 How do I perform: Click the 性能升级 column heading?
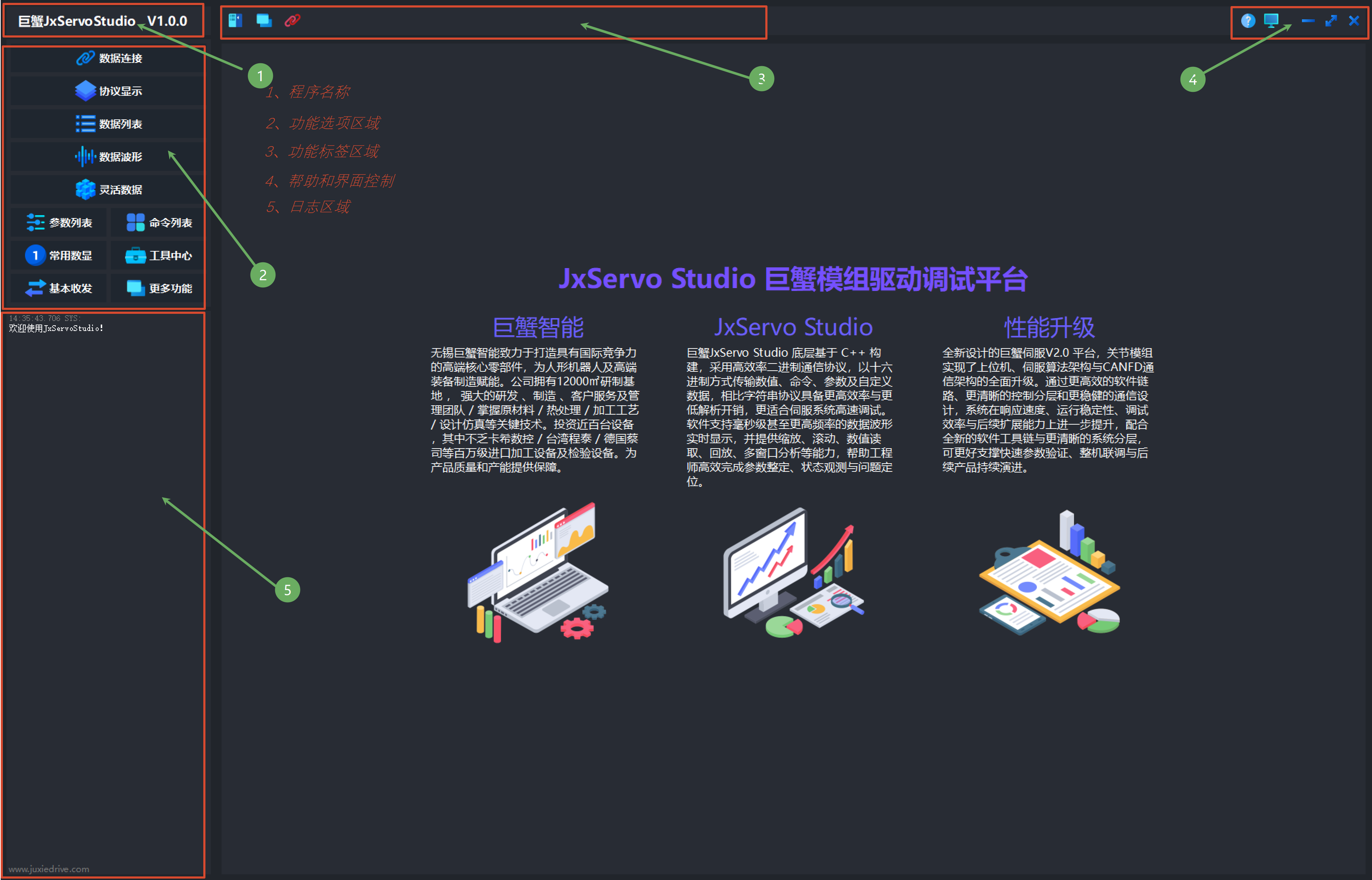click(1049, 327)
